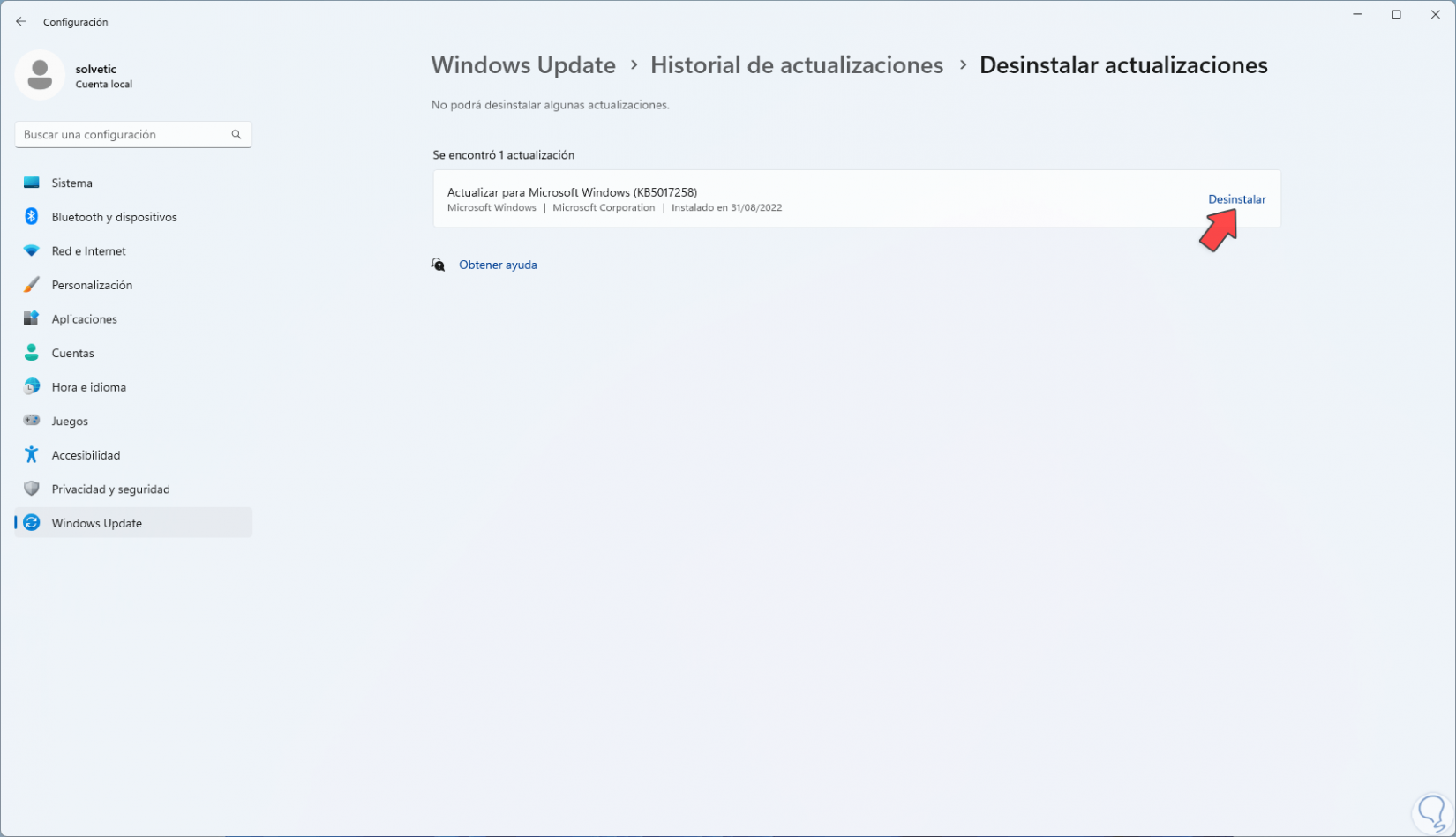
Task: Navigate to Red e Internet
Action: [x=133, y=250]
